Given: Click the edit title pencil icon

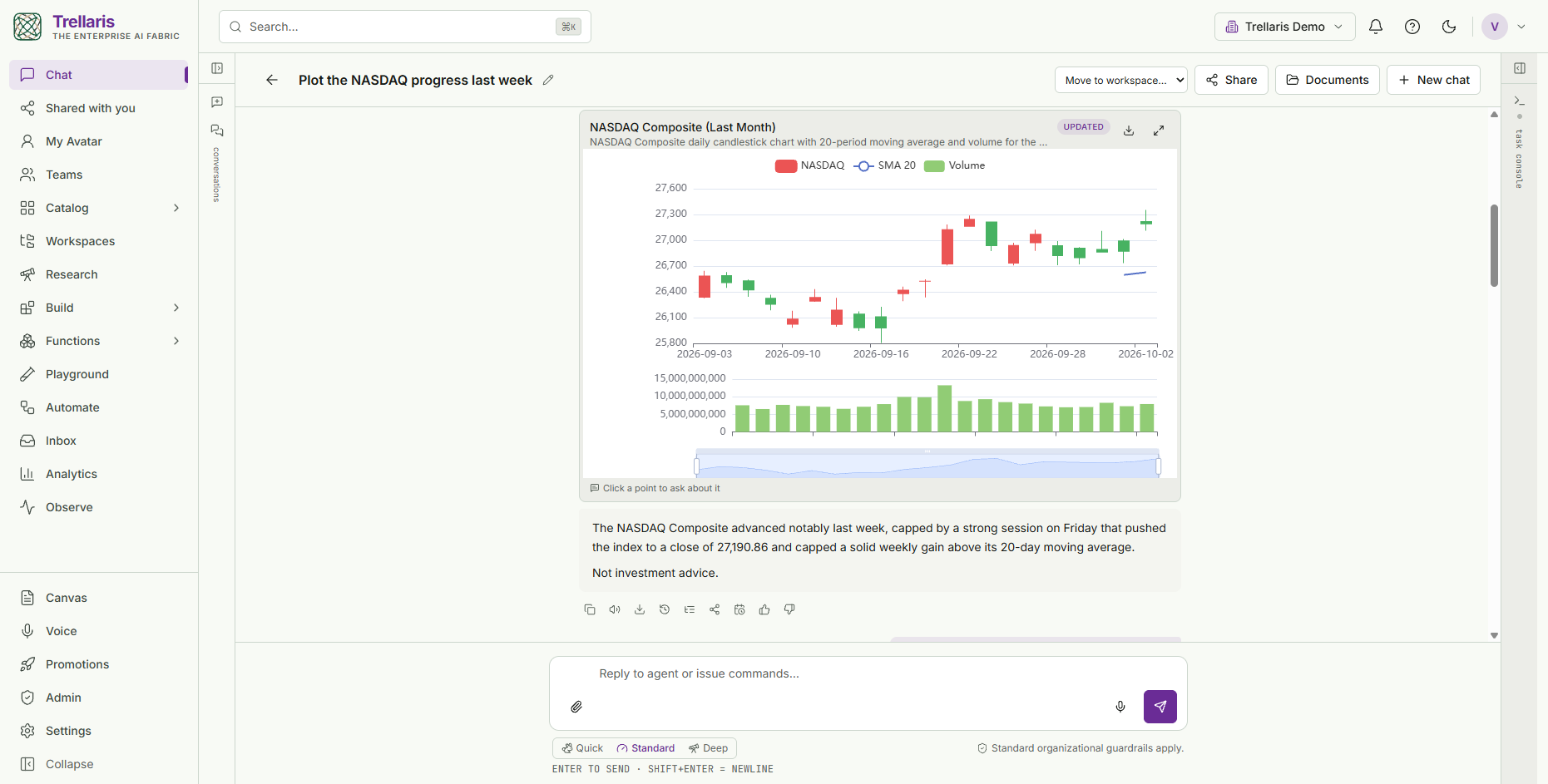Looking at the screenshot, I should click(x=548, y=80).
